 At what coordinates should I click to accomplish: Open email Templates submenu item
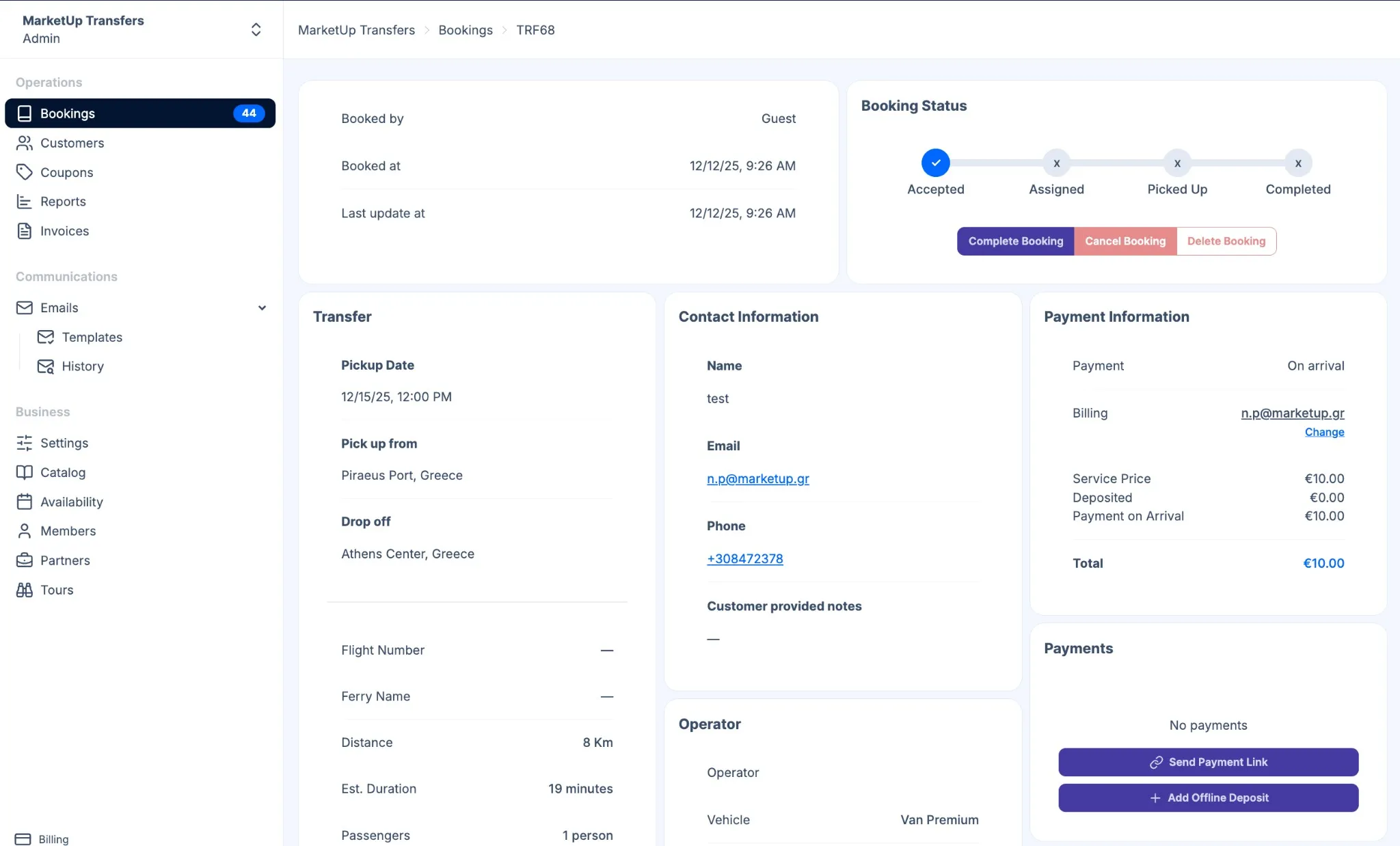tap(92, 337)
